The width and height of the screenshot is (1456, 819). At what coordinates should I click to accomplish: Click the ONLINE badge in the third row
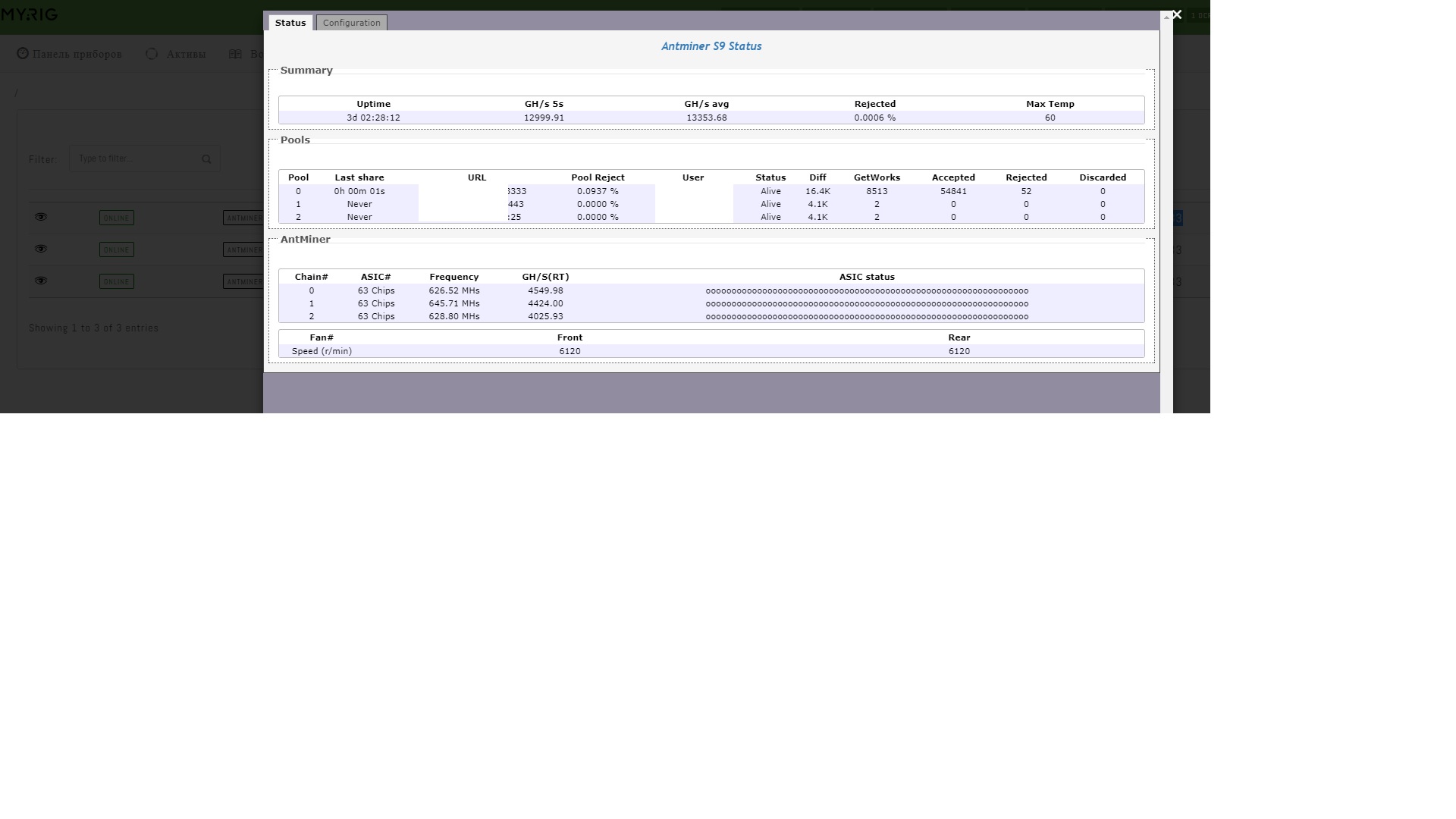coord(117,281)
